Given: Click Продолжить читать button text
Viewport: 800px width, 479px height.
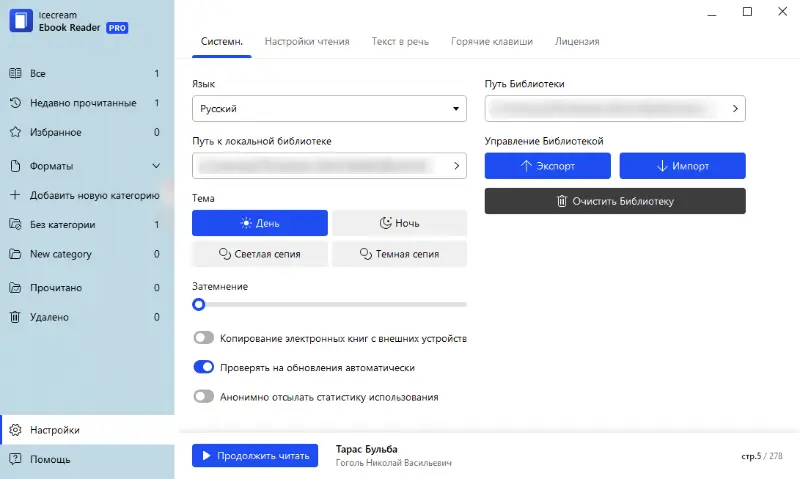Looking at the screenshot, I should pos(263,456).
